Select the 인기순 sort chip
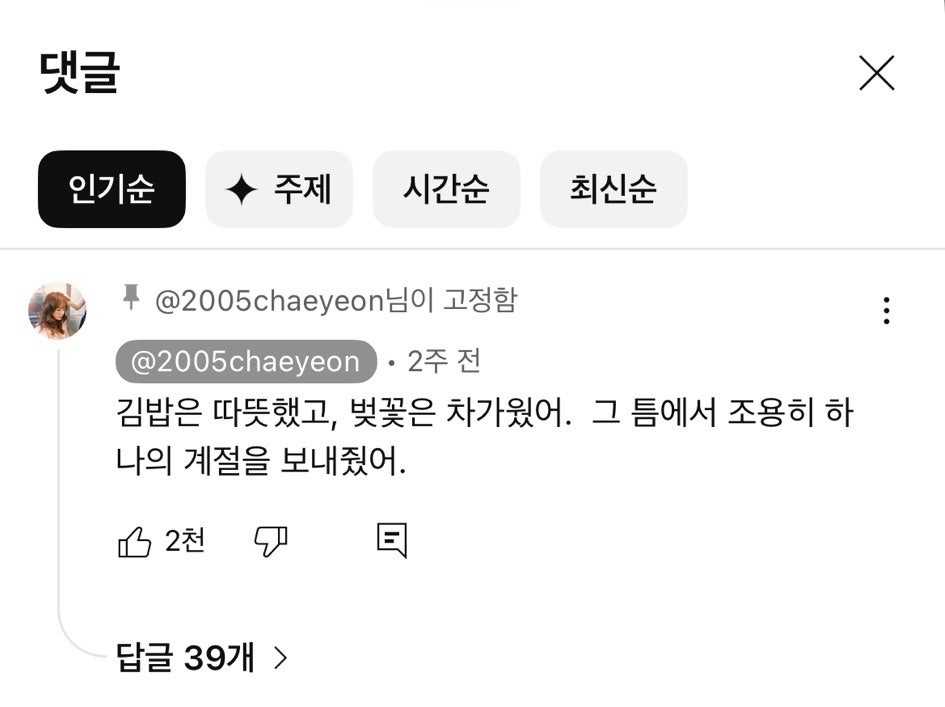Screen dimensions: 945x707 click(111, 189)
